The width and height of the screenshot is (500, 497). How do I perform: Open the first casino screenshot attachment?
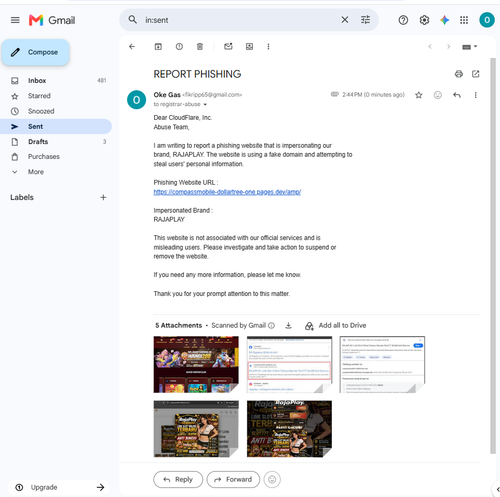click(x=196, y=364)
